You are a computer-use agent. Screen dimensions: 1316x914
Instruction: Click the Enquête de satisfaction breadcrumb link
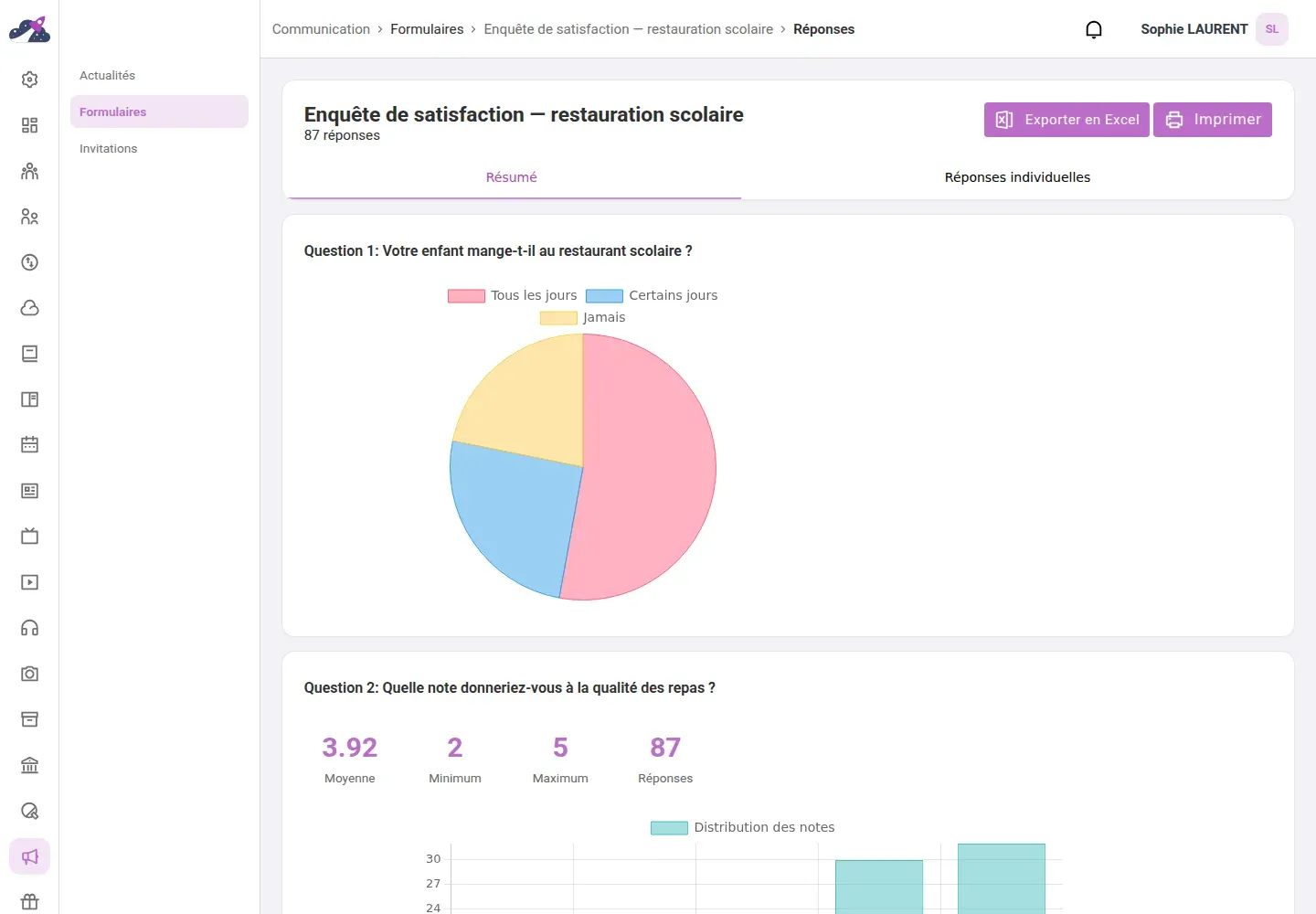click(629, 29)
